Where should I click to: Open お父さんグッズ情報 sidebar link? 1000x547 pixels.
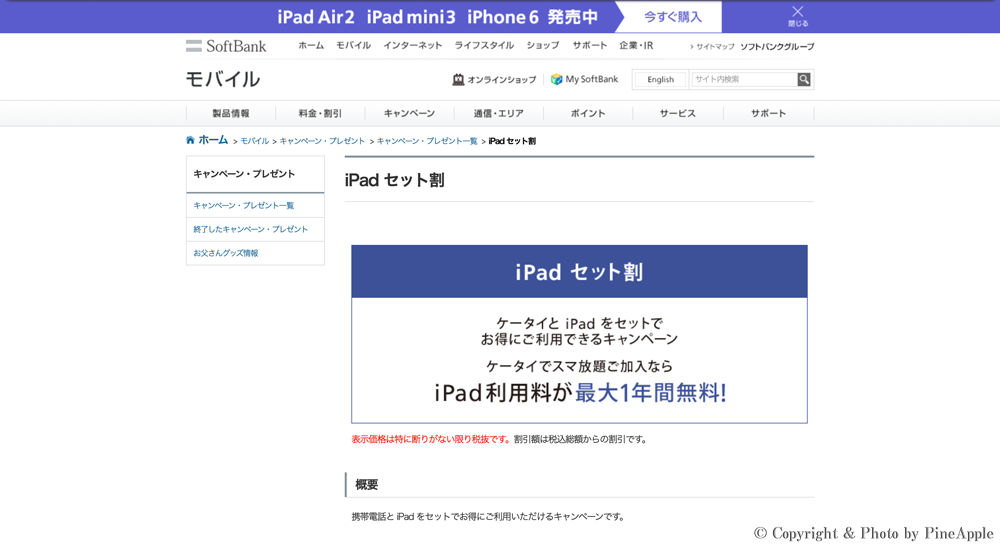(226, 254)
